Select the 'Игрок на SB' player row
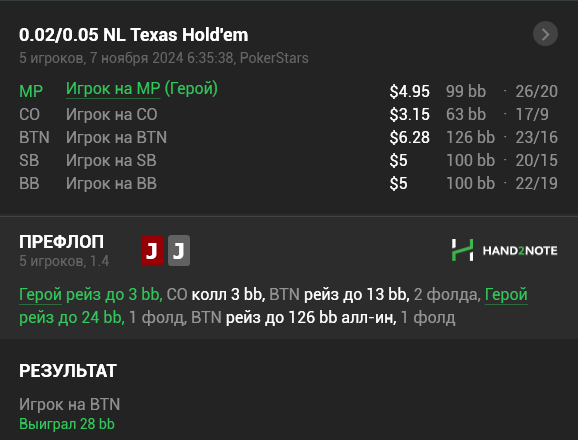Screen dimensions: 578x440 (288, 160)
